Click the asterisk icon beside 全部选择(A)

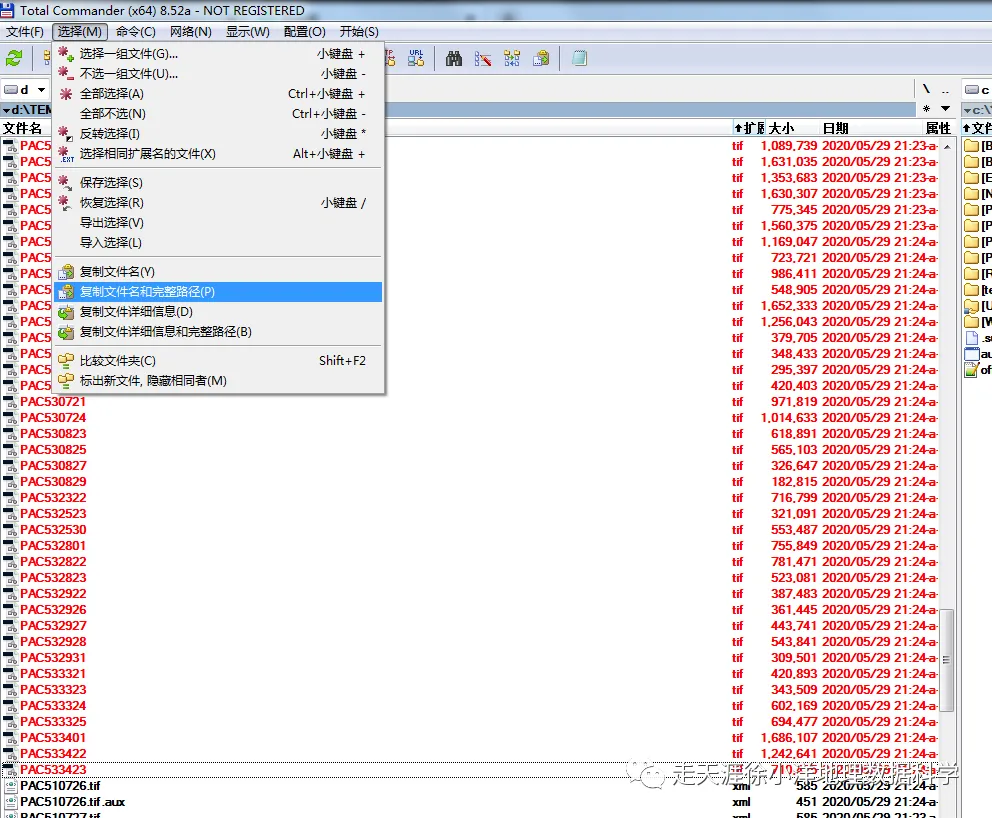coord(66,94)
